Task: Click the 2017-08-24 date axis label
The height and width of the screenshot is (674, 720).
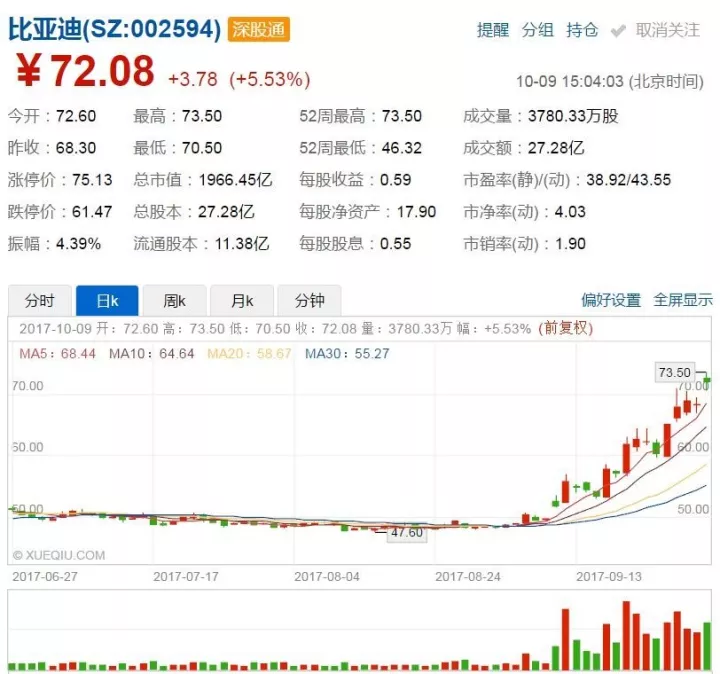Action: (468, 577)
